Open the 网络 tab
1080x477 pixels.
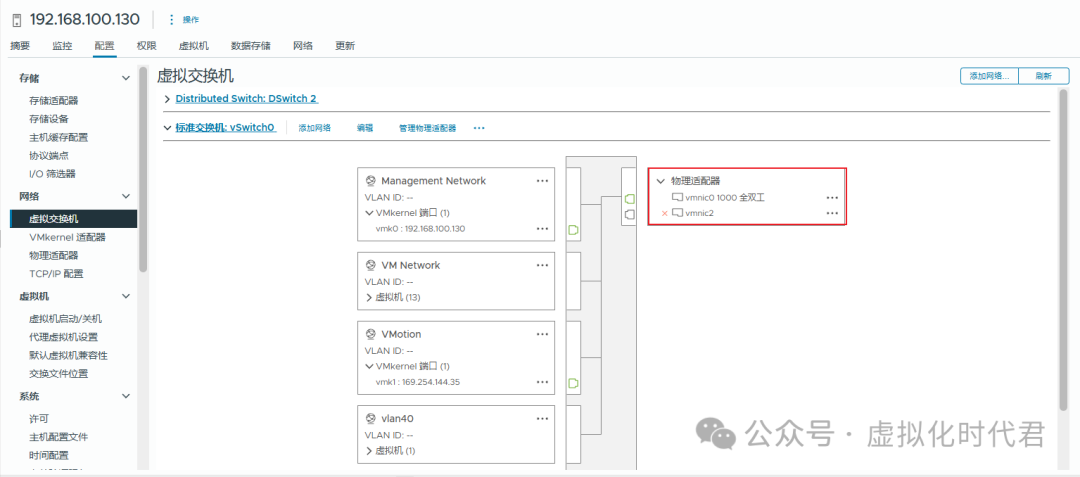click(x=303, y=46)
